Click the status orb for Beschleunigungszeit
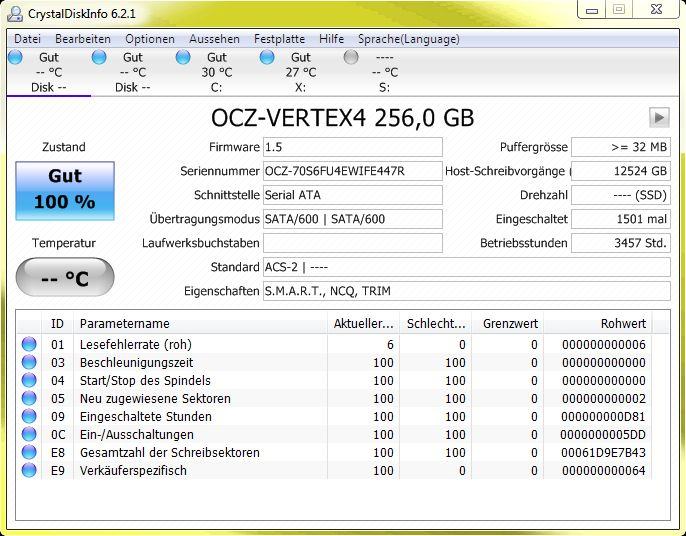 pyautogui.click(x=29, y=362)
